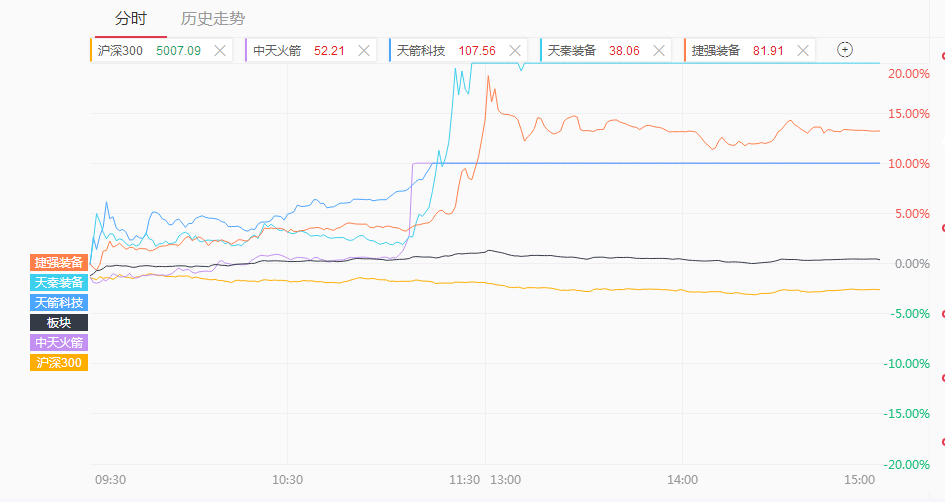Select the 分时 tab

131,19
